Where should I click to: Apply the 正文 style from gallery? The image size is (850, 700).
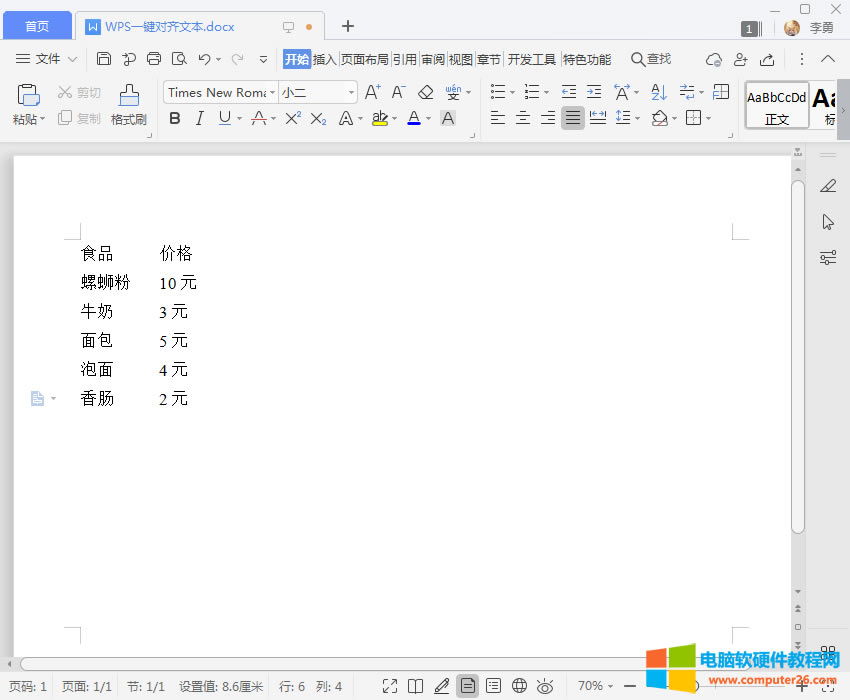tap(777, 105)
